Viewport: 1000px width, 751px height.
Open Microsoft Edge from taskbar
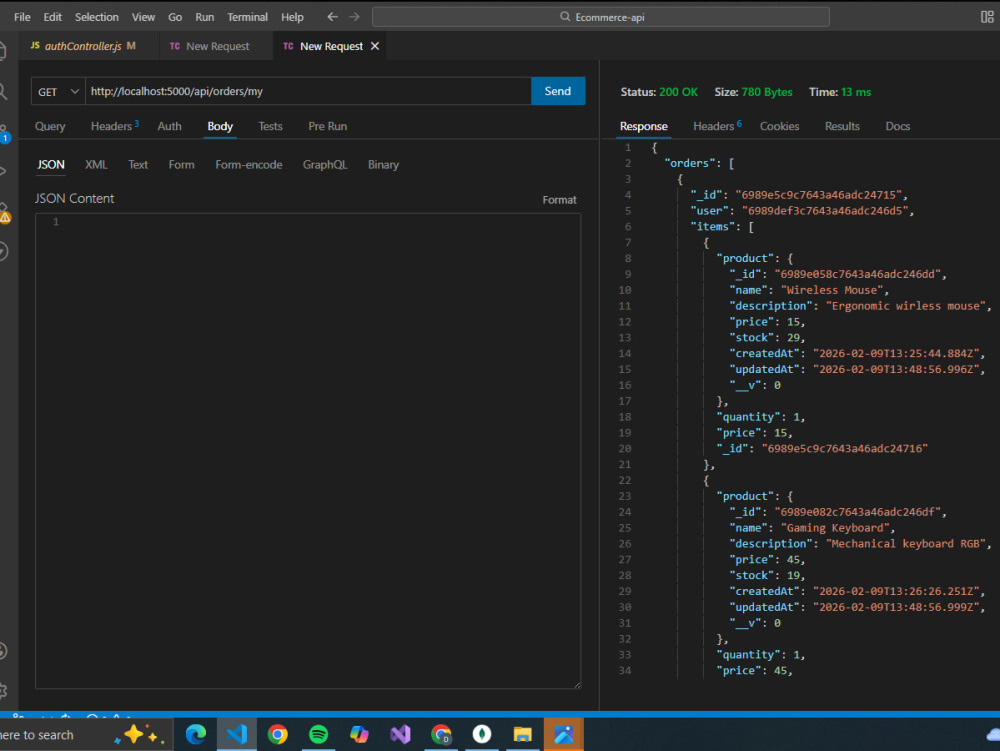tap(196, 734)
